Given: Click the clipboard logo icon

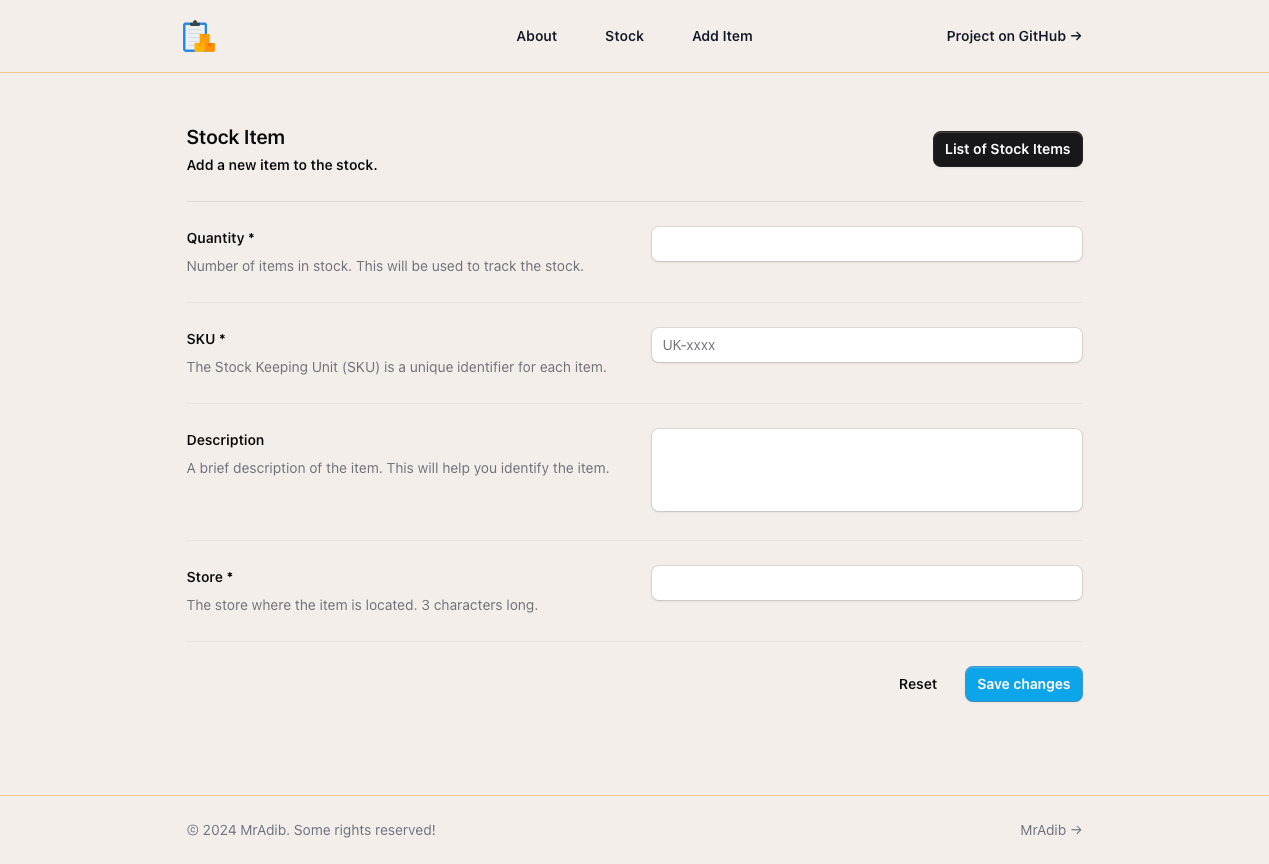Looking at the screenshot, I should coord(198,35).
